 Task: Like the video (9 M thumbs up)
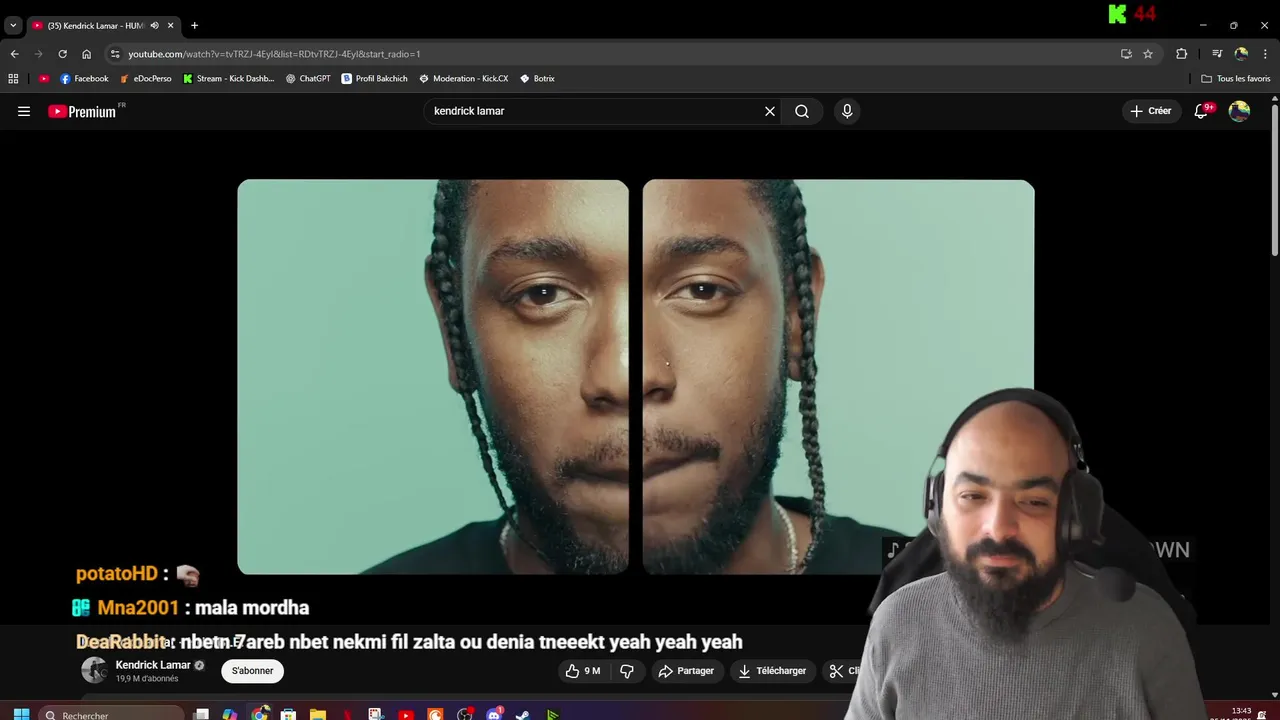click(x=582, y=671)
